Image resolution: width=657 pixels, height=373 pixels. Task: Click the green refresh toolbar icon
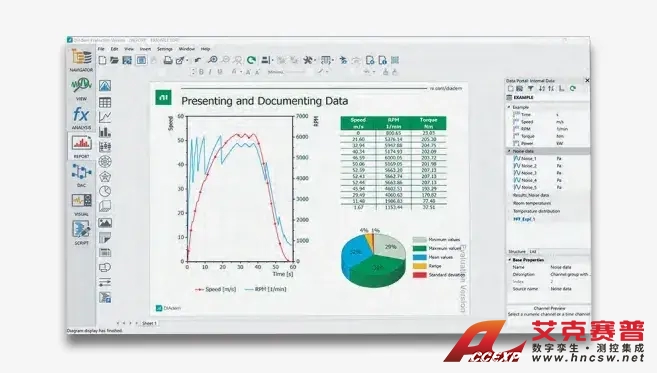251,60
